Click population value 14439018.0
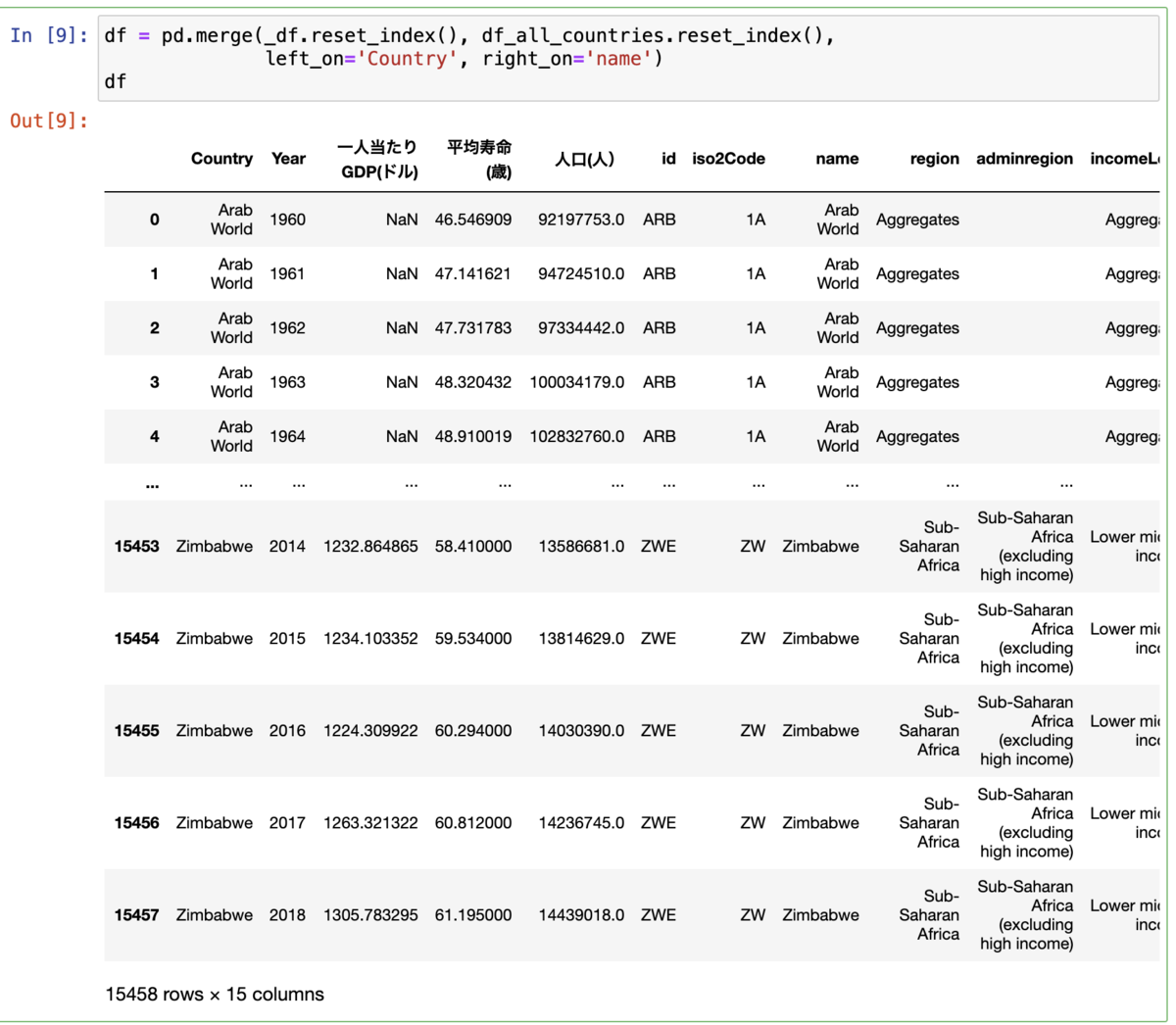Viewport: 1176px width, 1025px height. pos(581,915)
